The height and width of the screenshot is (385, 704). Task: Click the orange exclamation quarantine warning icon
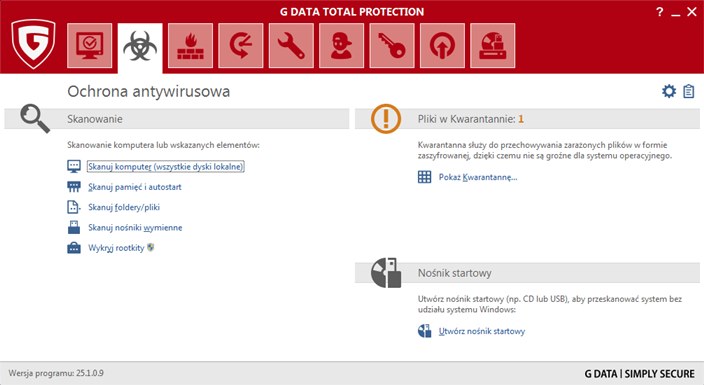(386, 119)
